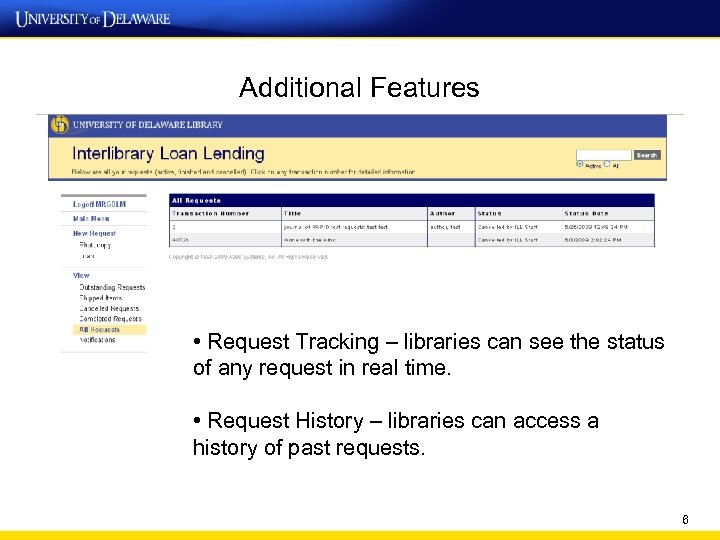Click the 40726 row's status date

593,240
